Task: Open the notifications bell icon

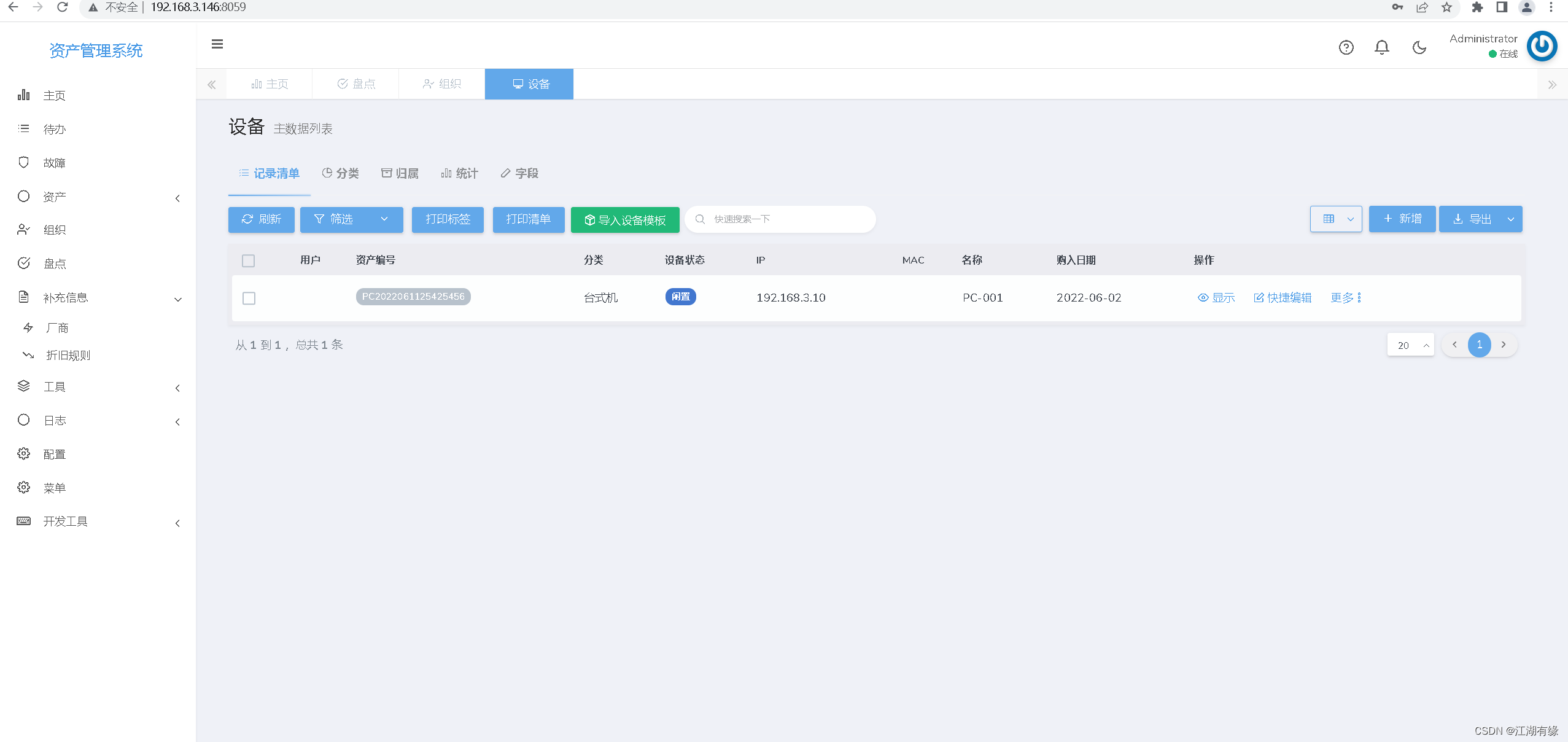Action: click(1381, 47)
